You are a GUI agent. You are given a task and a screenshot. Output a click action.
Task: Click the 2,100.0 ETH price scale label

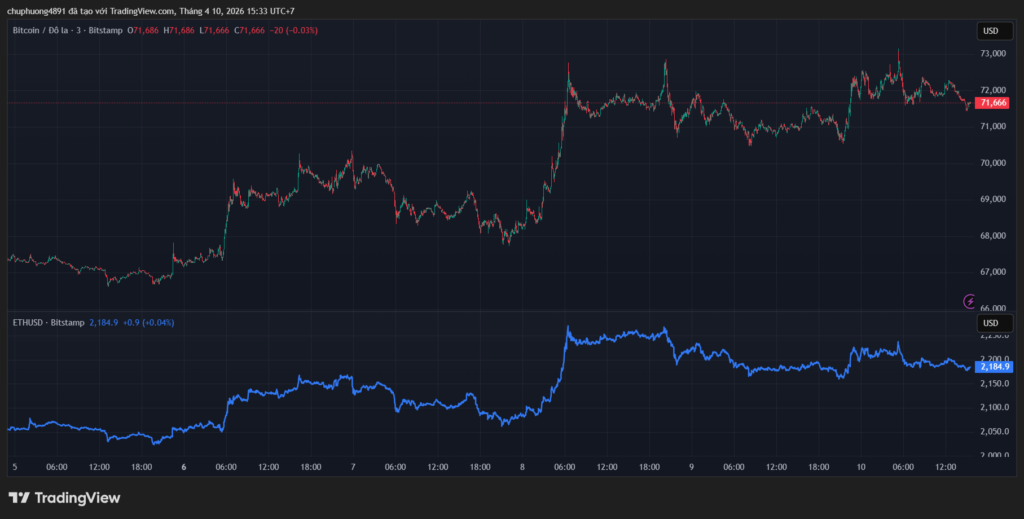coord(992,407)
